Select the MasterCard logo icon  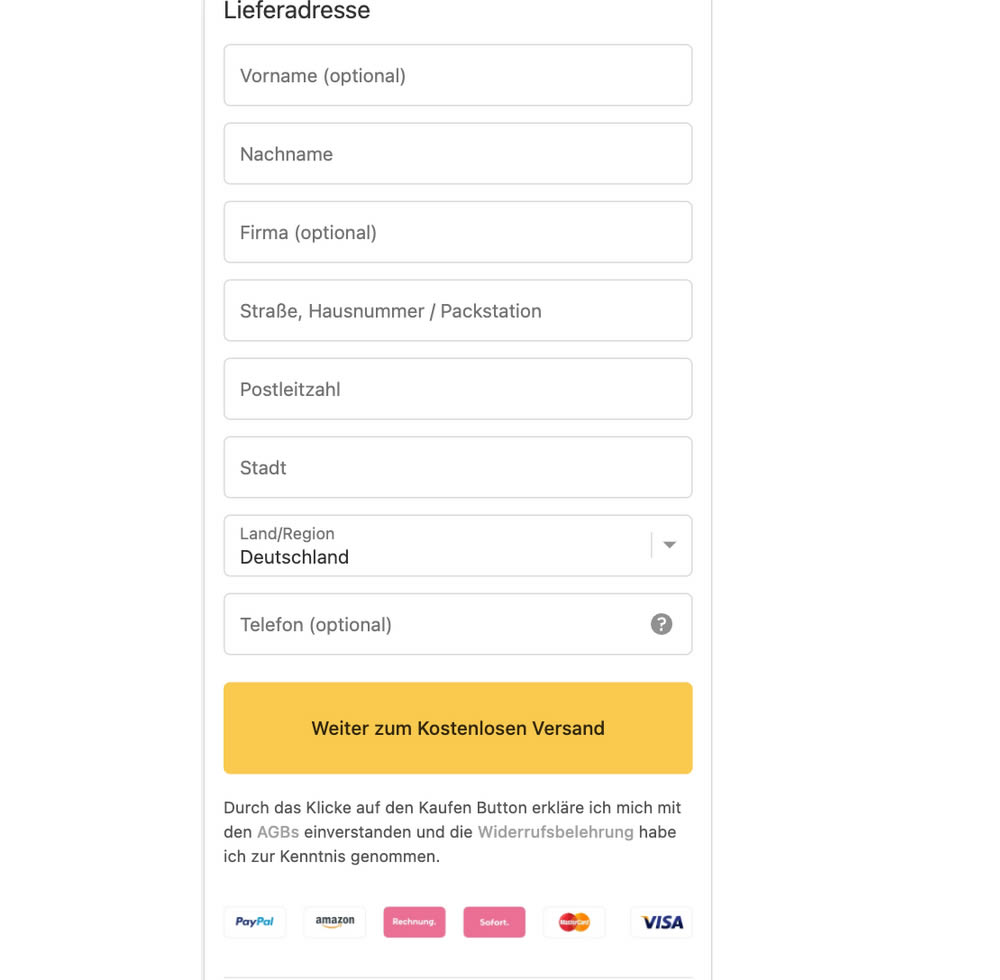pos(574,922)
